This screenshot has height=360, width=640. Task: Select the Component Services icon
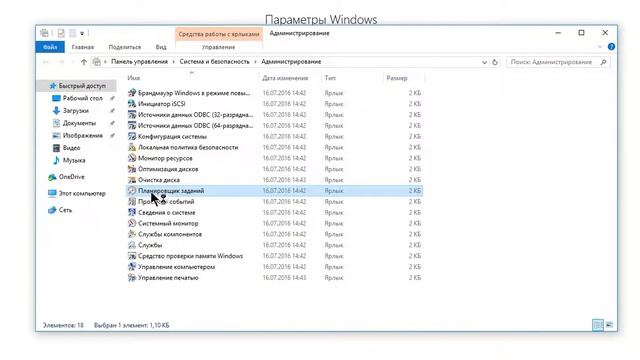coord(132,234)
